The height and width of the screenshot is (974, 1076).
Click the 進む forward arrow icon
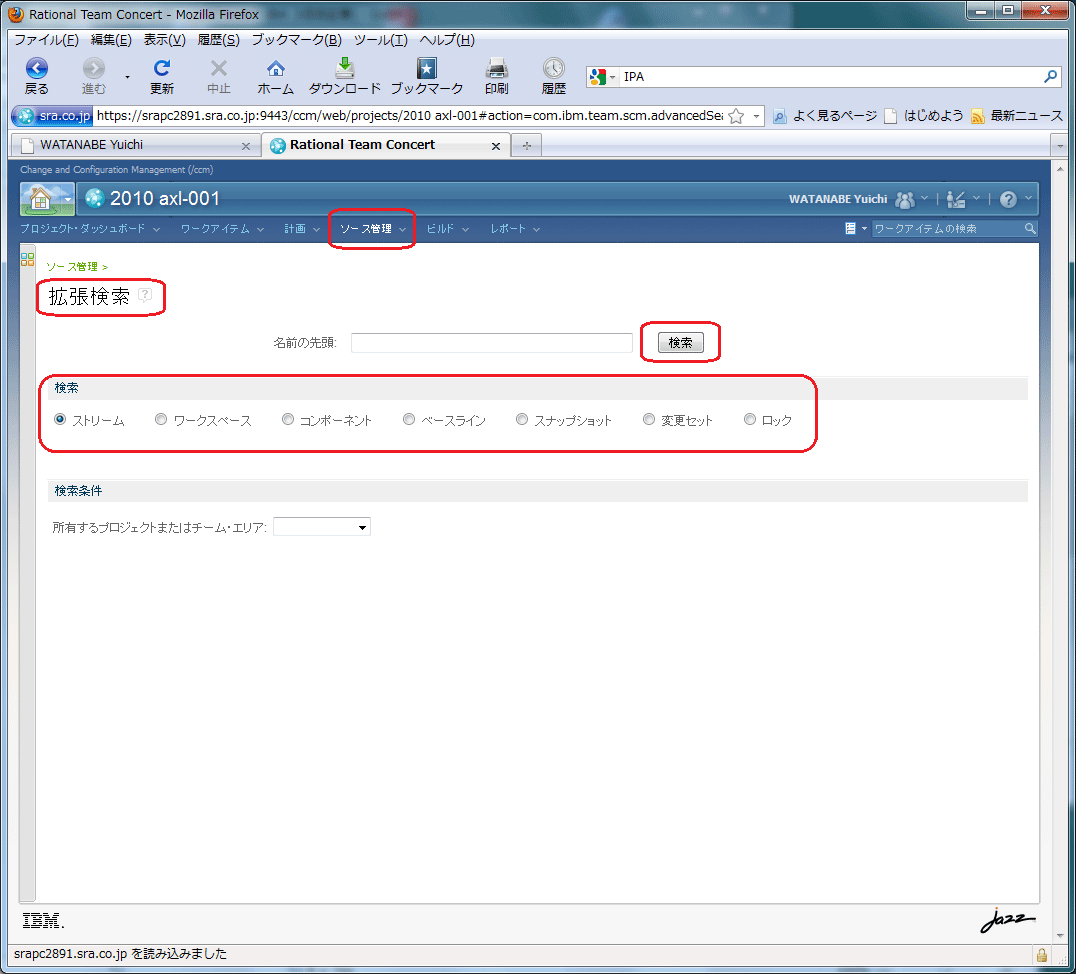[x=93, y=69]
